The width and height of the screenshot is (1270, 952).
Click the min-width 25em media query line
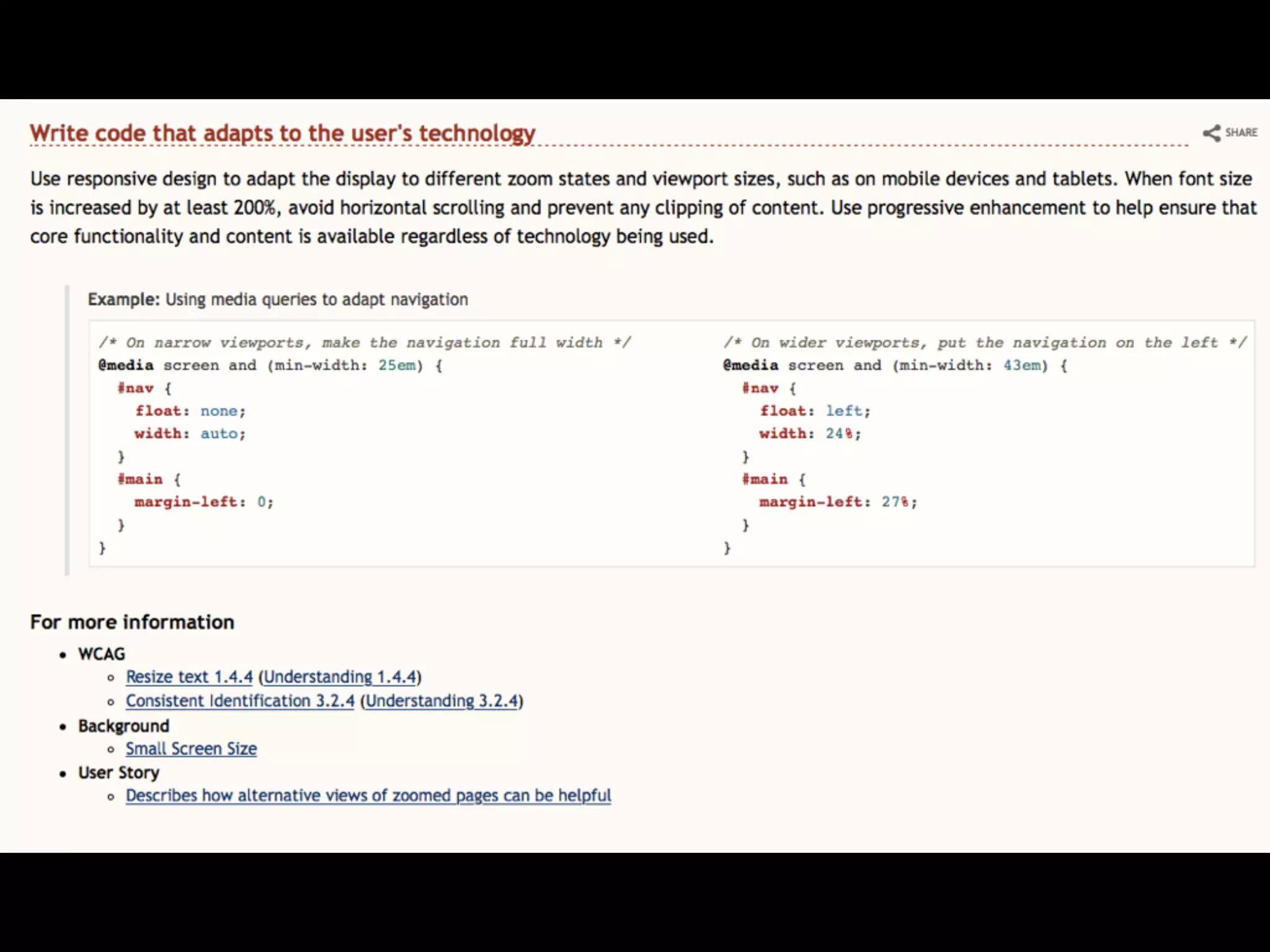pyautogui.click(x=270, y=365)
